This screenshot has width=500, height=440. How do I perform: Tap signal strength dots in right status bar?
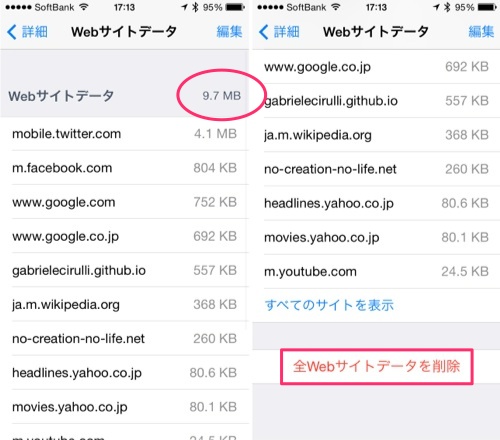coord(270,7)
